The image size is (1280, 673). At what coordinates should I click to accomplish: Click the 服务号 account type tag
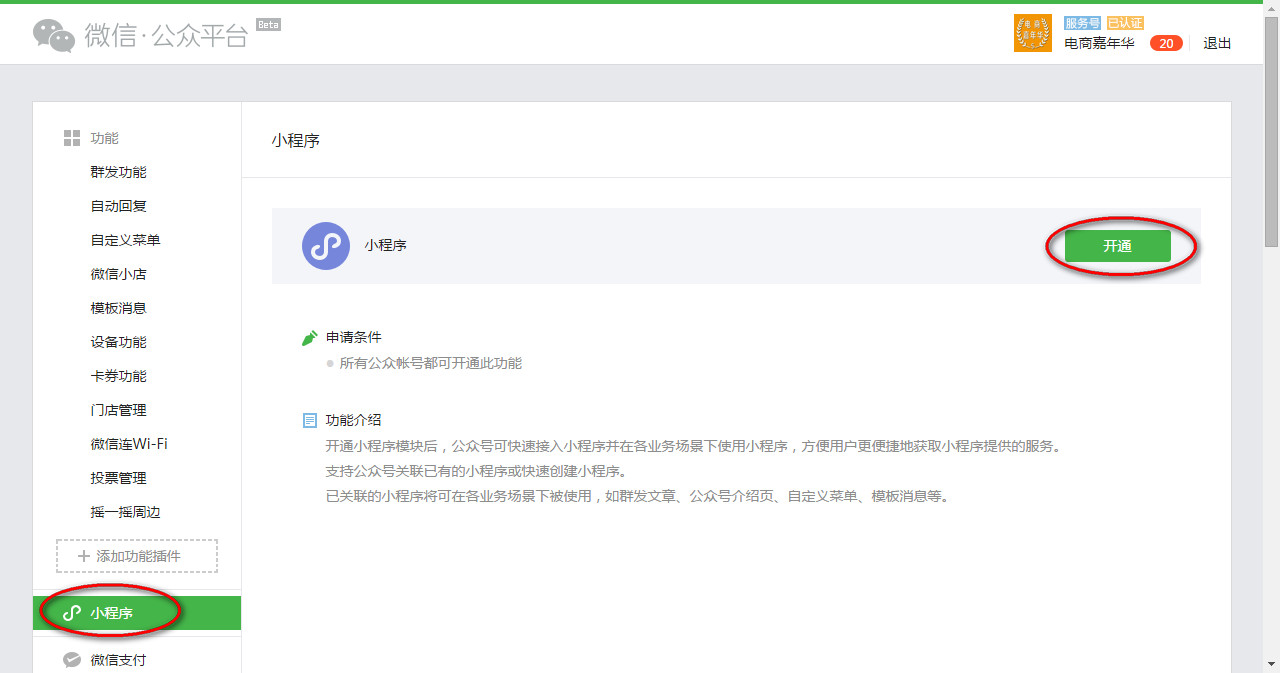click(1082, 23)
